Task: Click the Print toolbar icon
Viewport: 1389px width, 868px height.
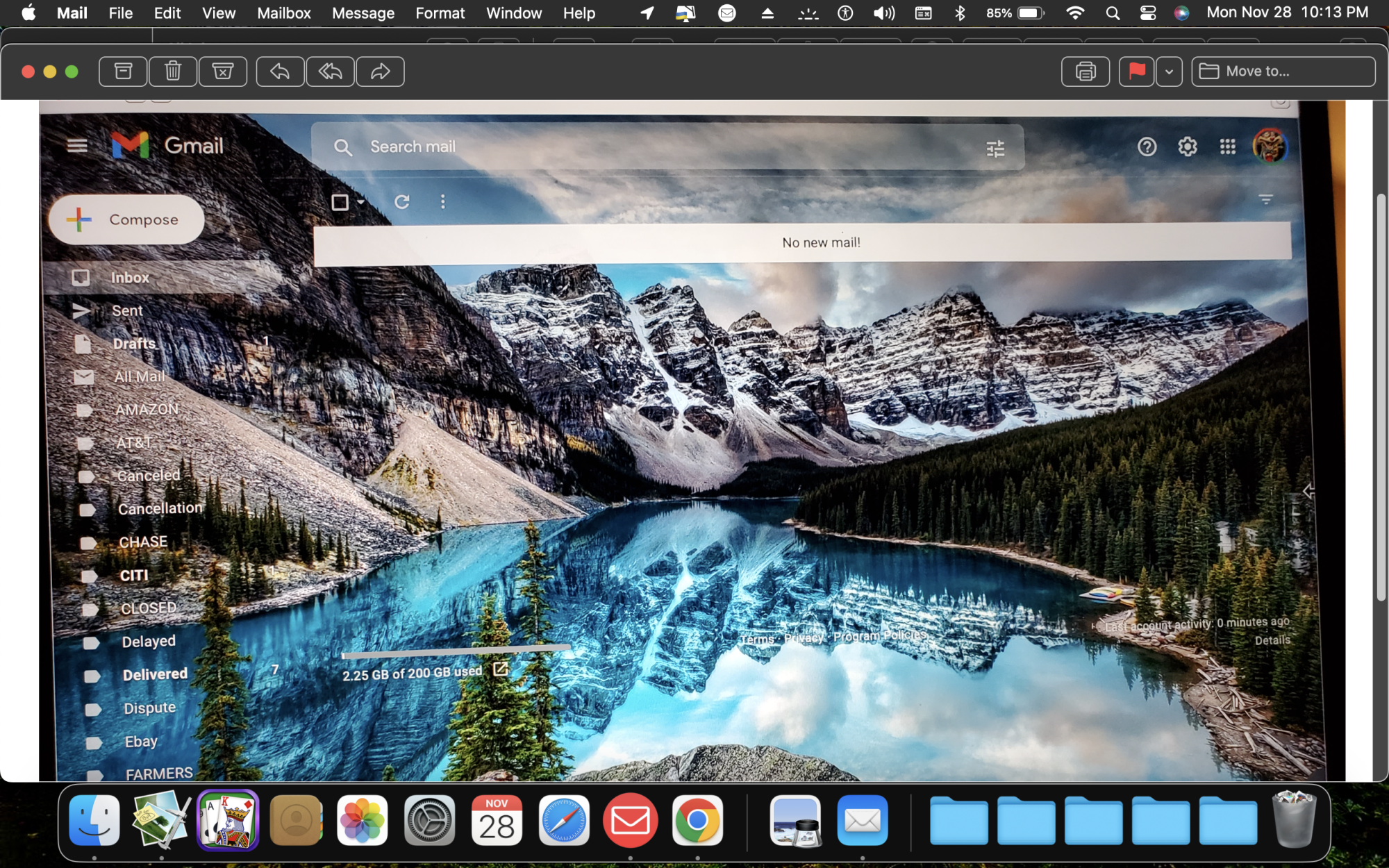Action: 1085,72
